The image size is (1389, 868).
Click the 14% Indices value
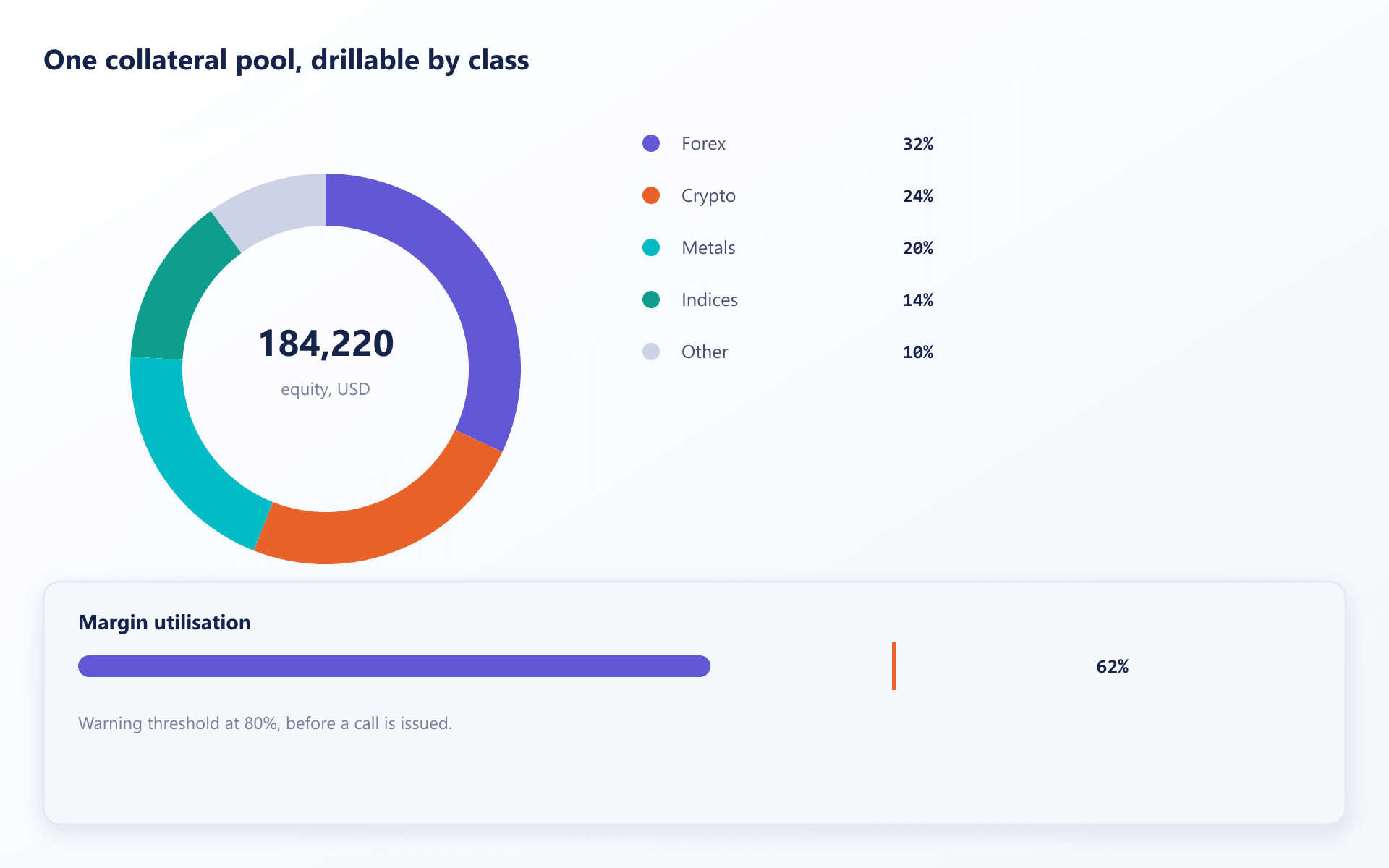918,300
